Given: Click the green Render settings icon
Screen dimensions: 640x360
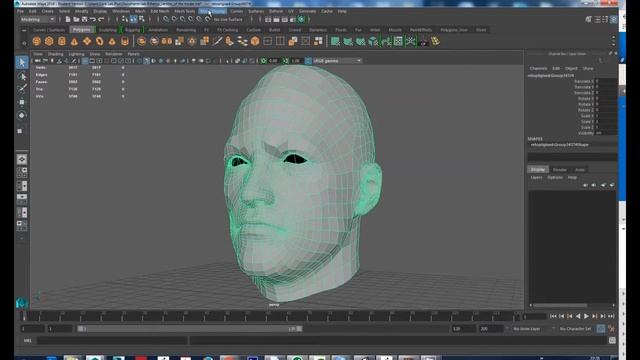Looking at the screenshot, I should (301, 19).
